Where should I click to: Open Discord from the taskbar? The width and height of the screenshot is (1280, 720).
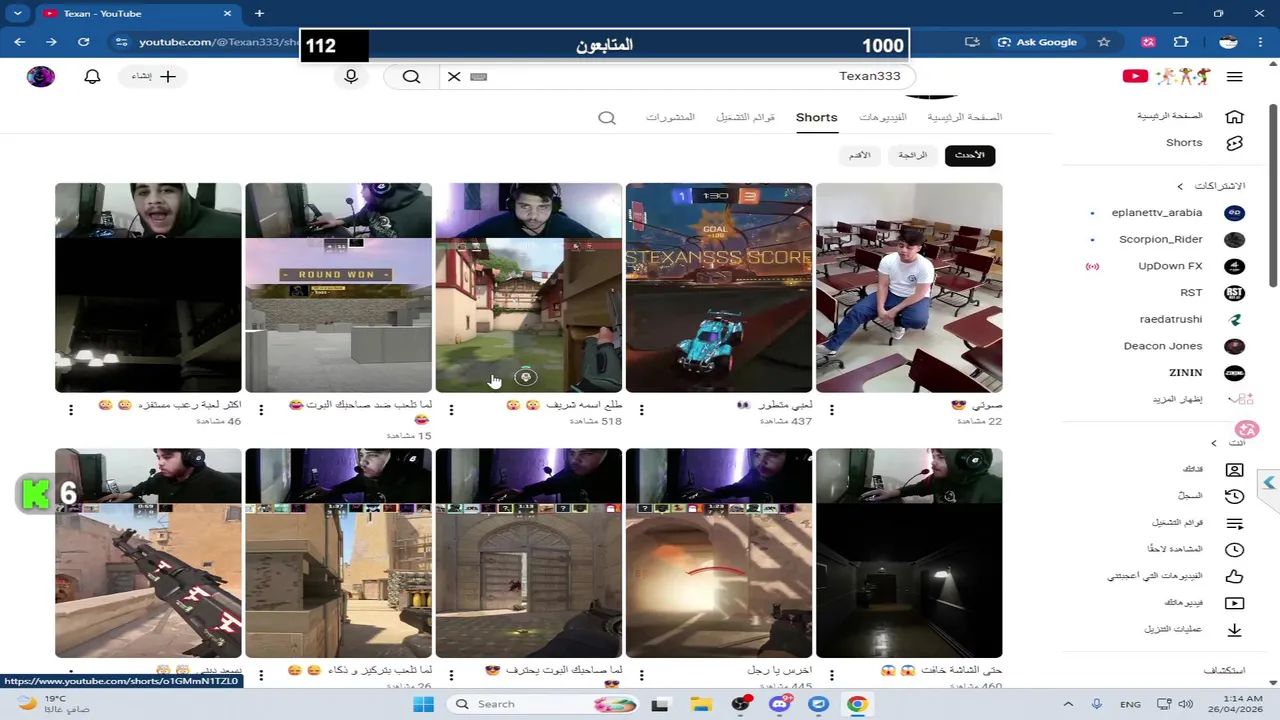779,704
